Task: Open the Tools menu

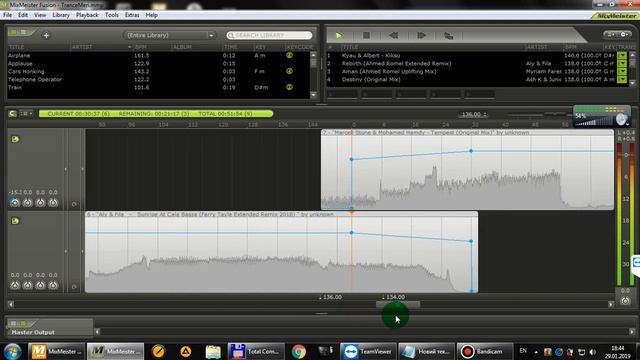Action: coord(111,15)
